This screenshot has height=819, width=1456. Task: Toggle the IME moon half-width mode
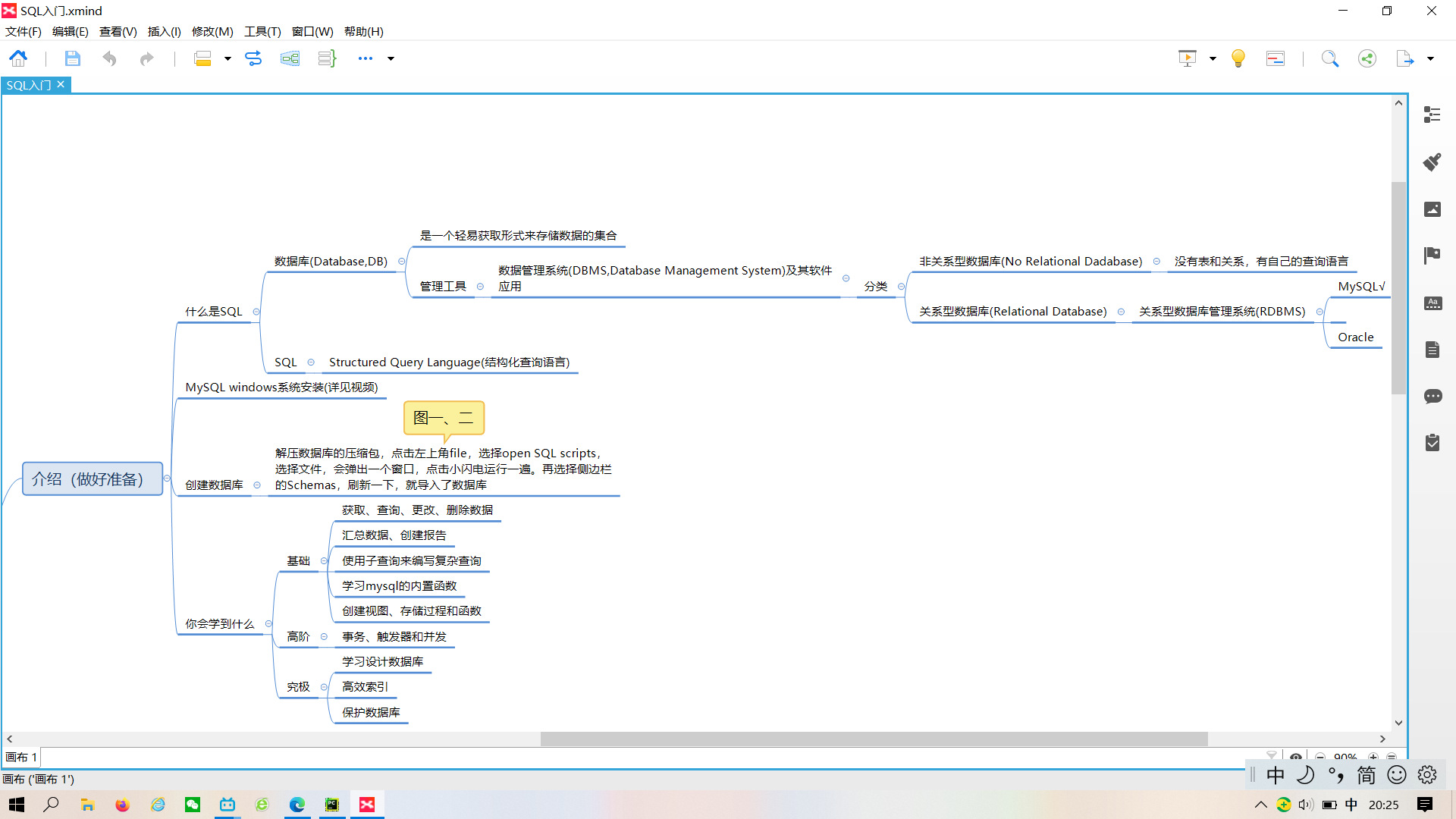tap(1305, 775)
